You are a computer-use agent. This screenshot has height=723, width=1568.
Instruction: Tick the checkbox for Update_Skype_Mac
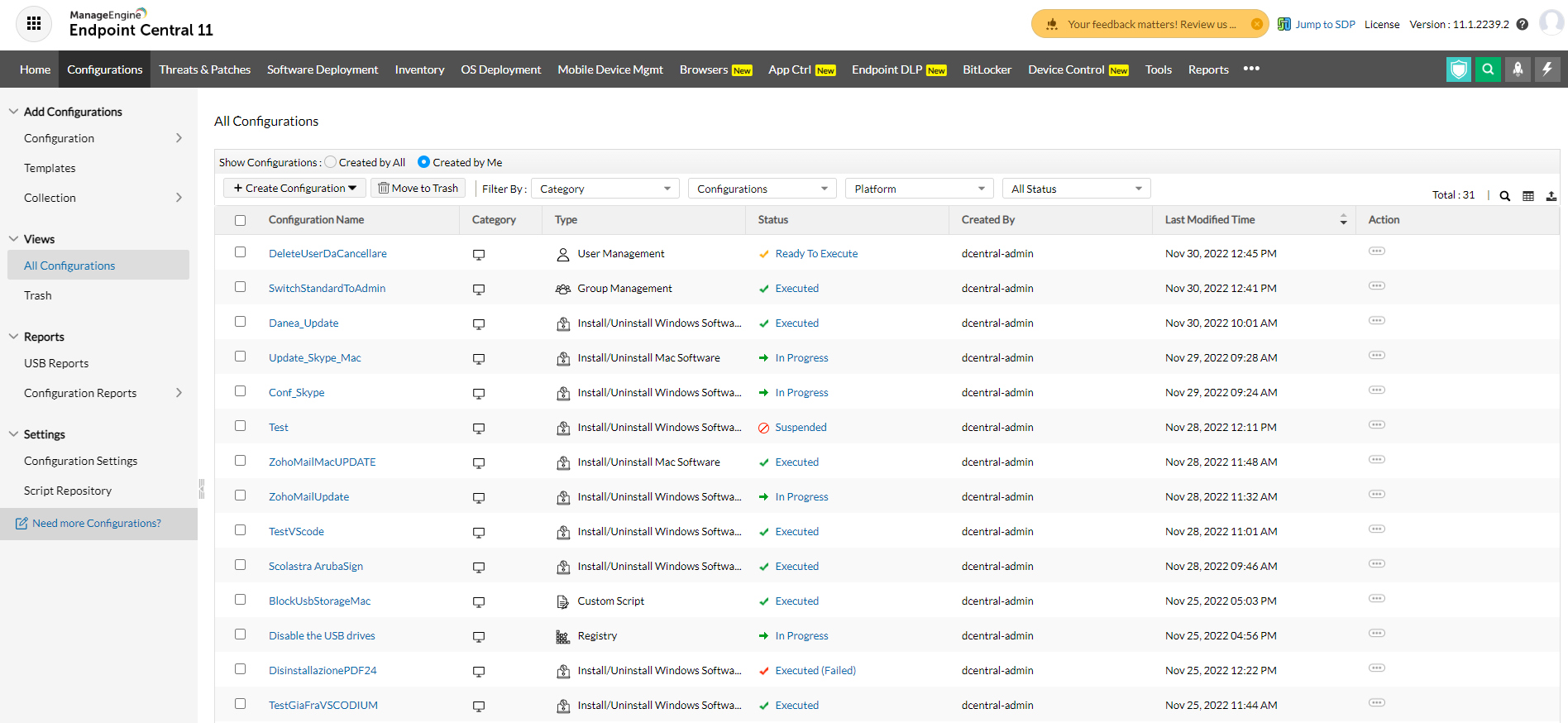[241, 357]
